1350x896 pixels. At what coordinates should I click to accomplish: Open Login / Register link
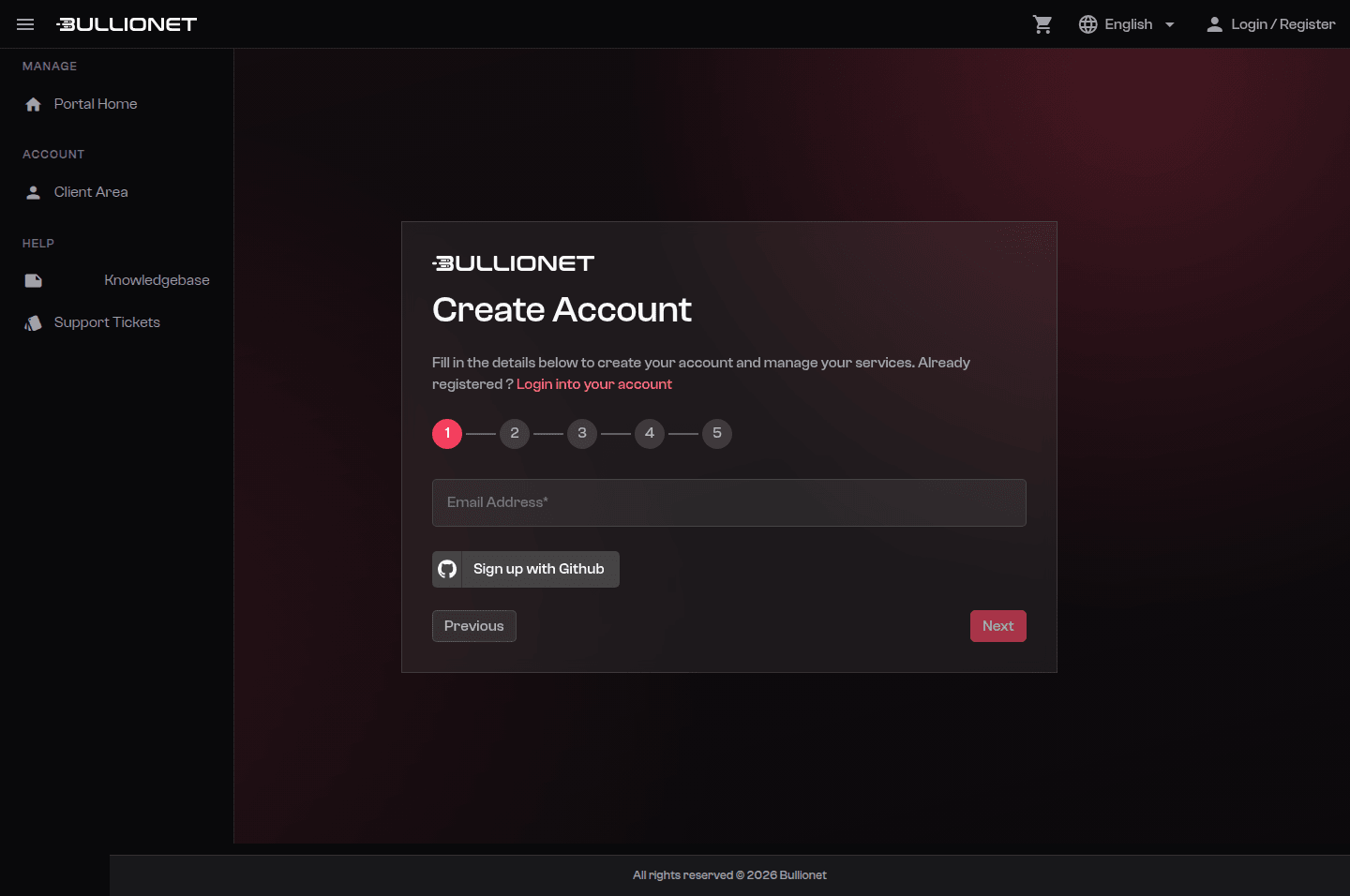click(1282, 24)
